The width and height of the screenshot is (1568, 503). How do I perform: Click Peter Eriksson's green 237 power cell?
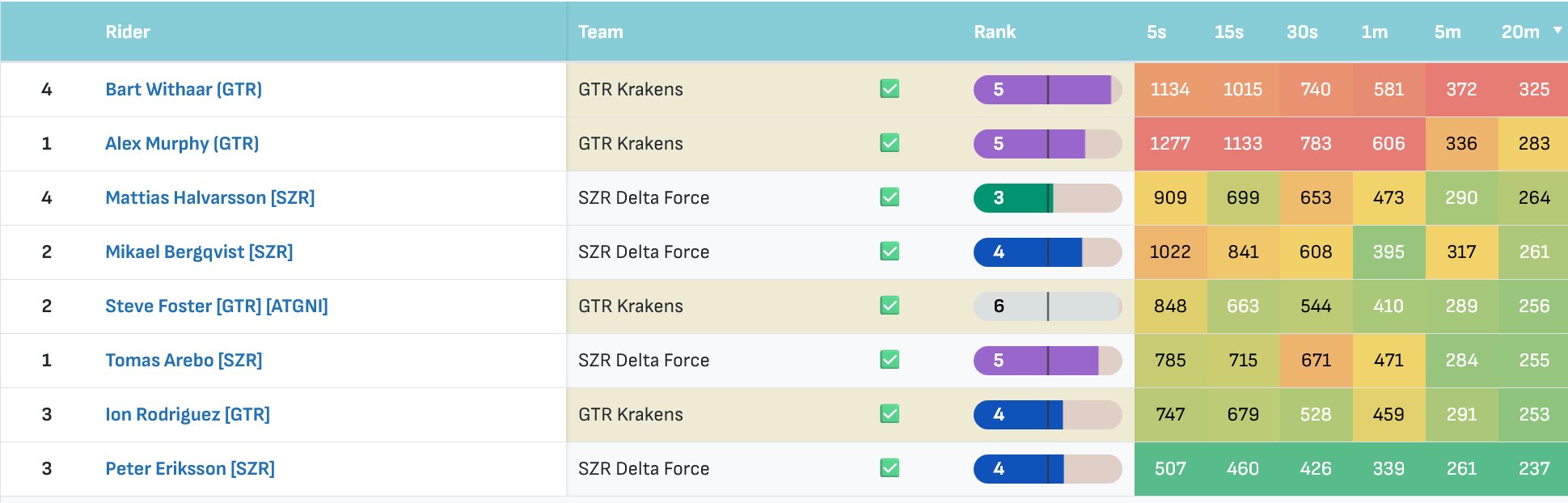(1533, 468)
